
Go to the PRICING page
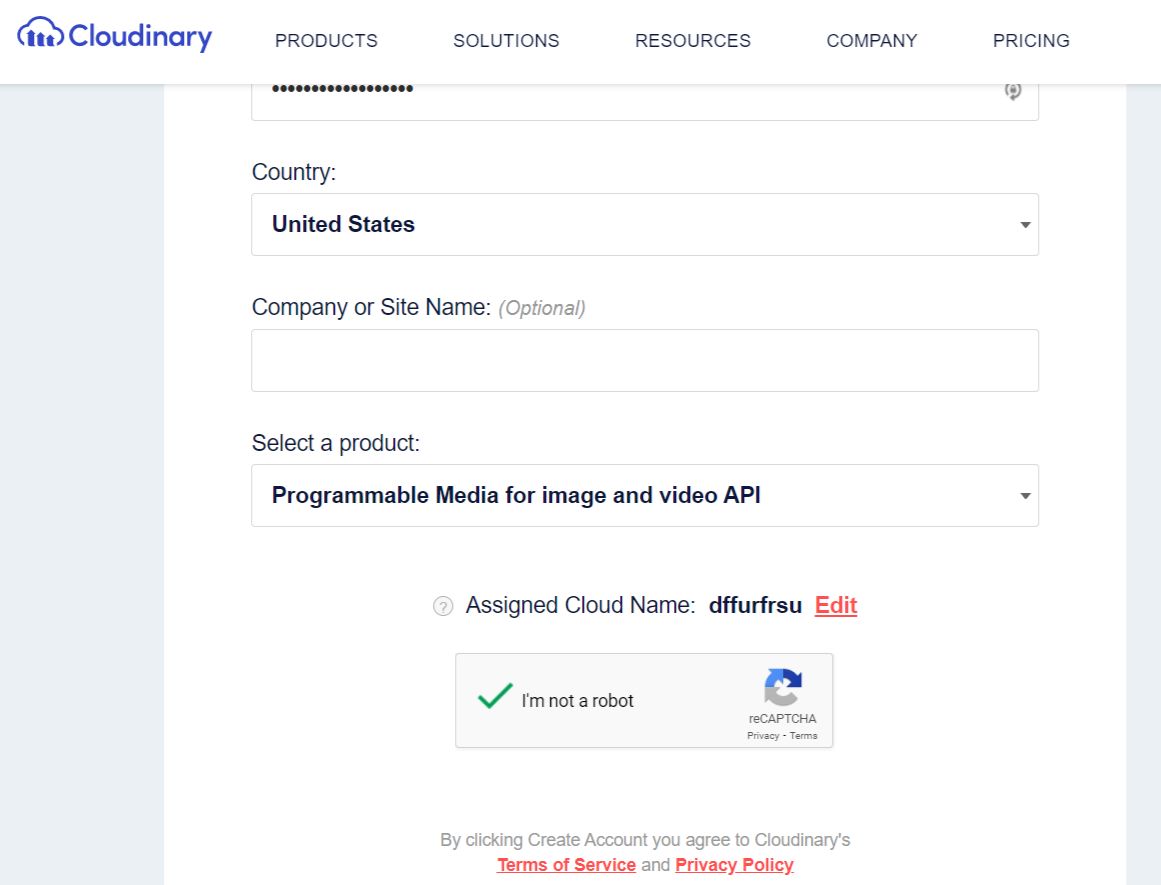pyautogui.click(x=1031, y=41)
